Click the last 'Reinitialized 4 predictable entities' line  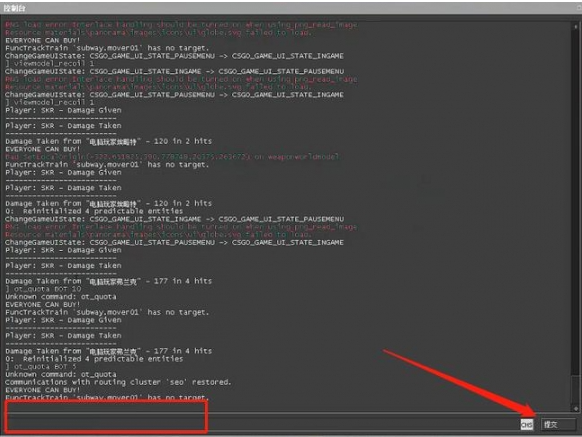[94, 359]
